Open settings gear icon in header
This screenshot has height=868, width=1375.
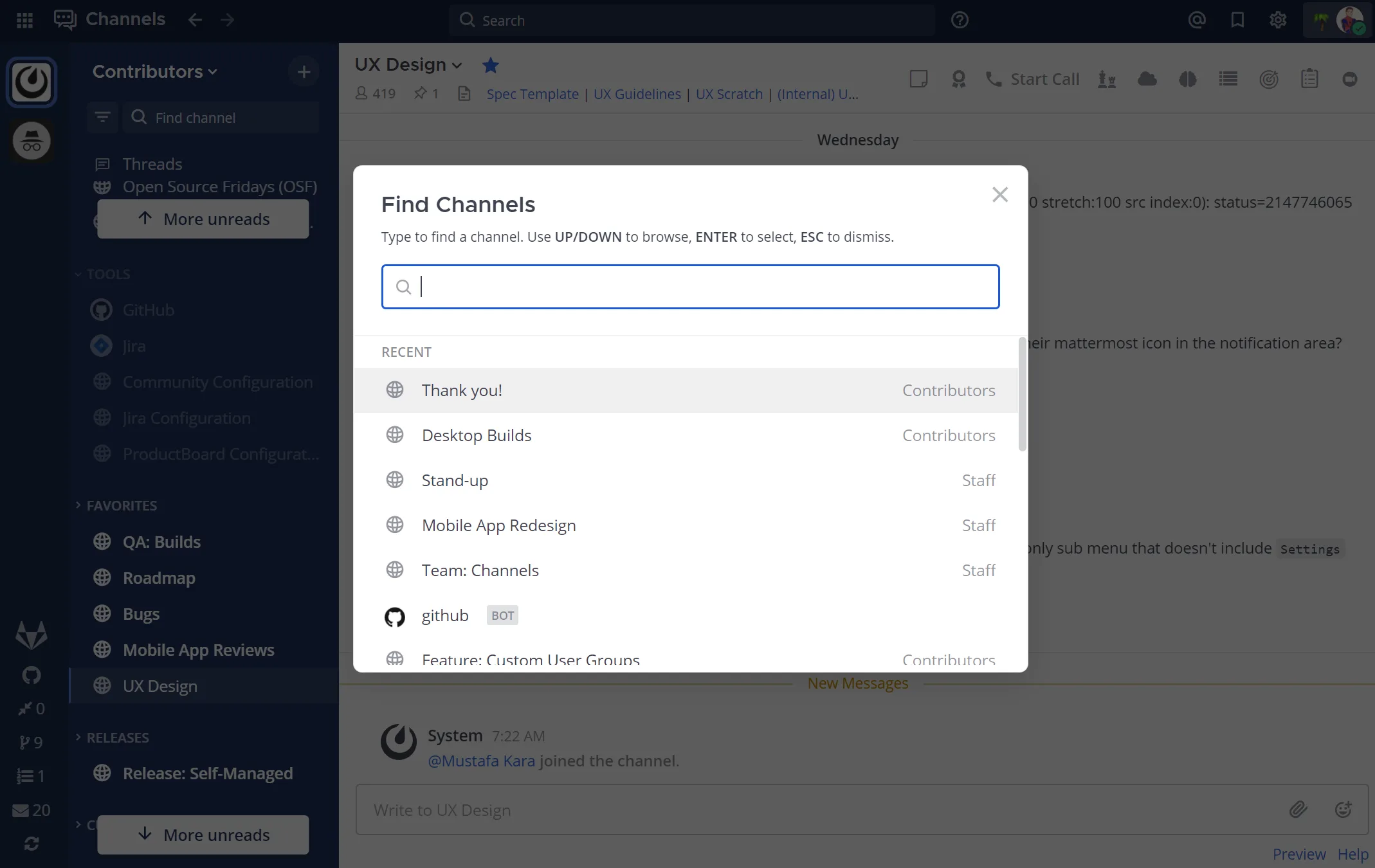coord(1278,20)
